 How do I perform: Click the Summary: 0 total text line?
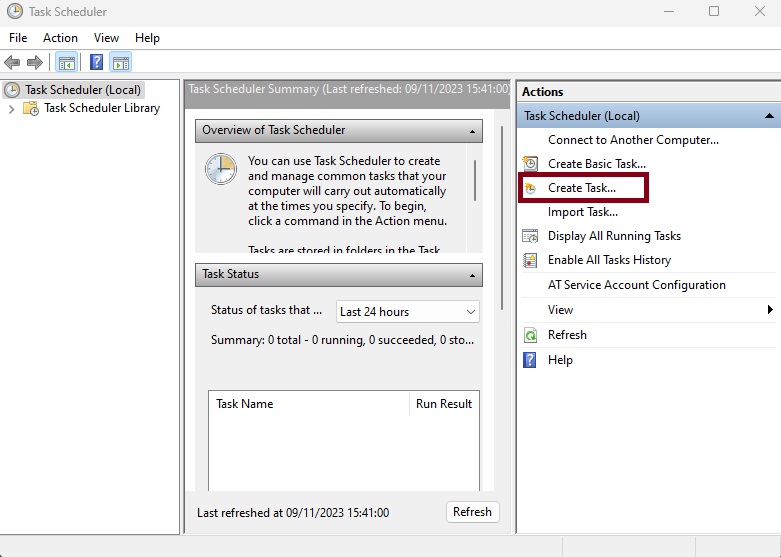point(342,340)
